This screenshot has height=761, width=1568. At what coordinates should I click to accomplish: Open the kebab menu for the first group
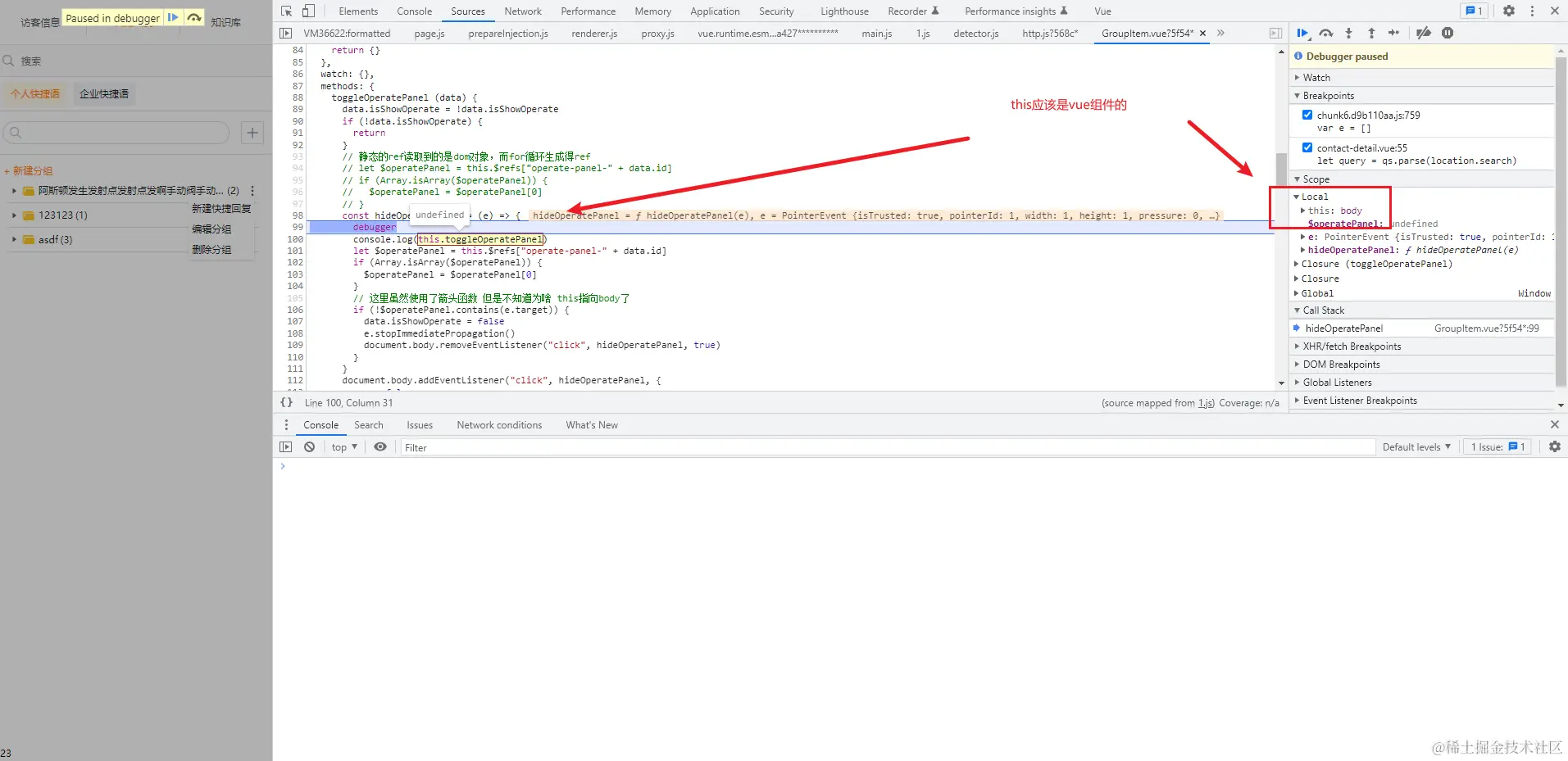click(x=252, y=191)
